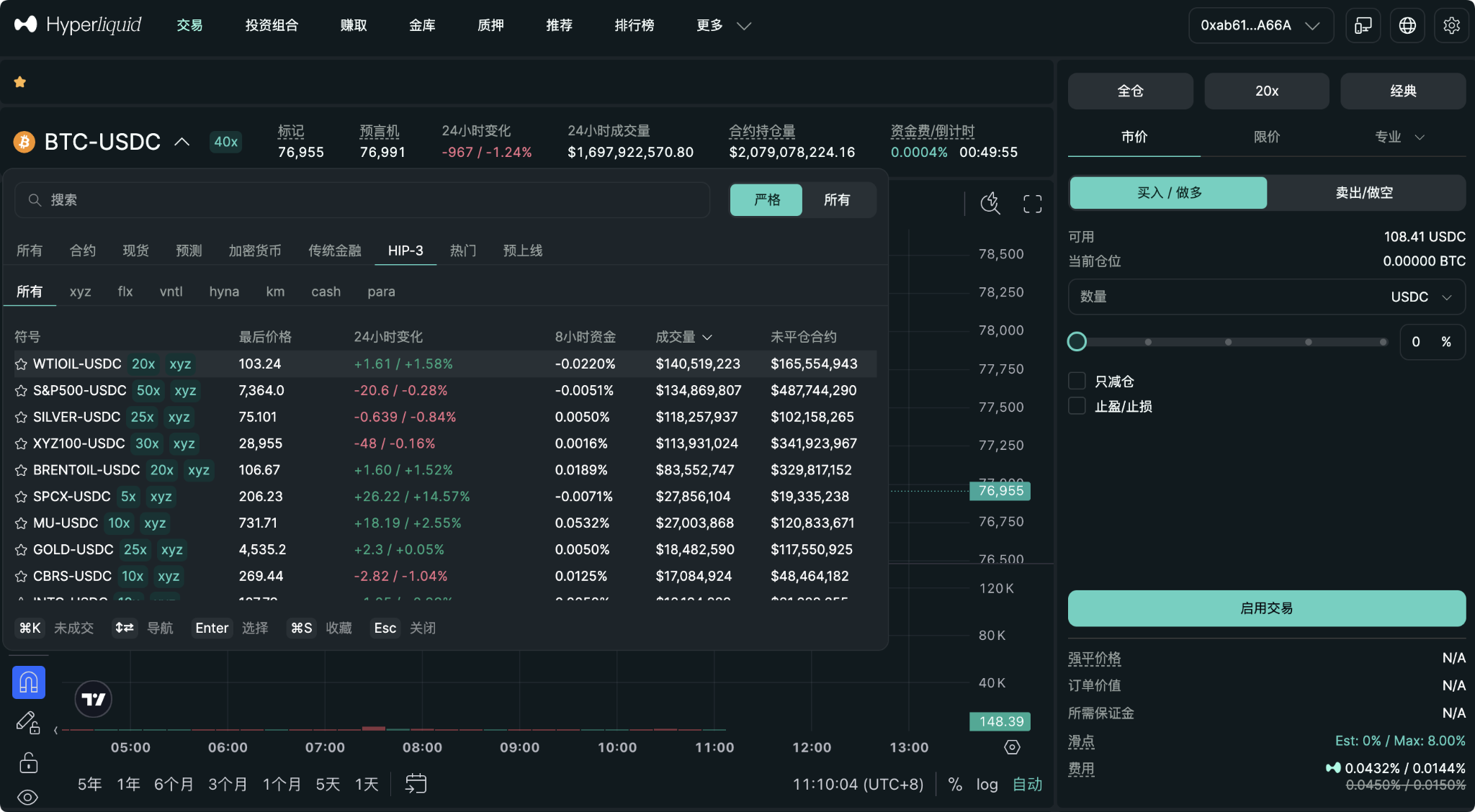This screenshot has height=812, width=1475.
Task: Select 买入 / 做多 side
Action: pyautogui.click(x=1168, y=193)
